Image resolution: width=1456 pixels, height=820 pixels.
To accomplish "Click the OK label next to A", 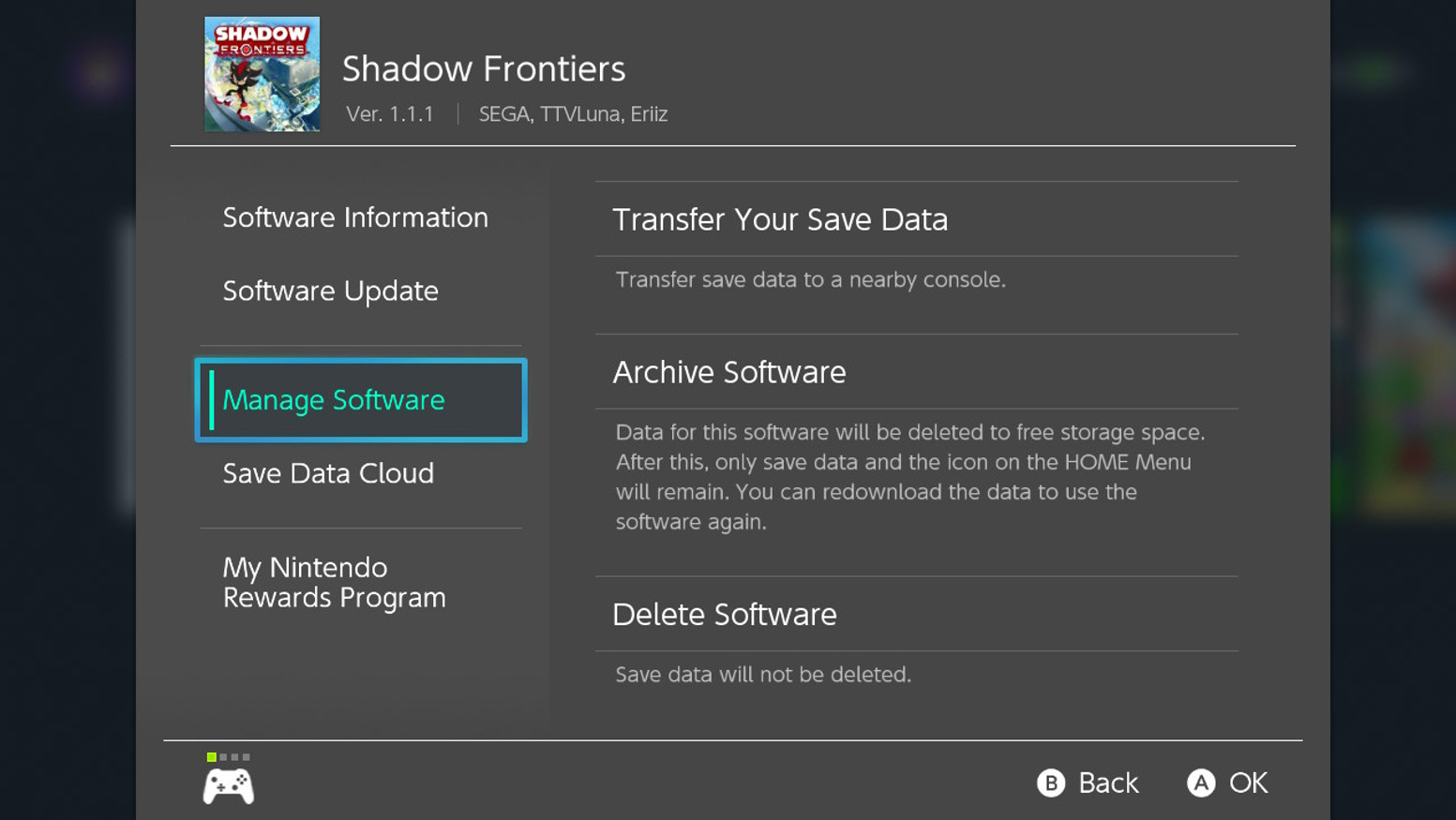I will 1251,783.
